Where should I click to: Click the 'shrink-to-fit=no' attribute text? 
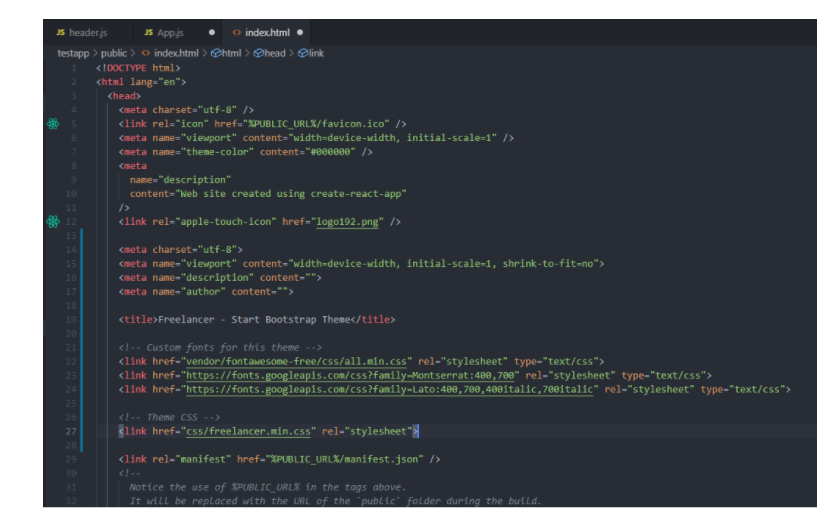tap(548, 263)
